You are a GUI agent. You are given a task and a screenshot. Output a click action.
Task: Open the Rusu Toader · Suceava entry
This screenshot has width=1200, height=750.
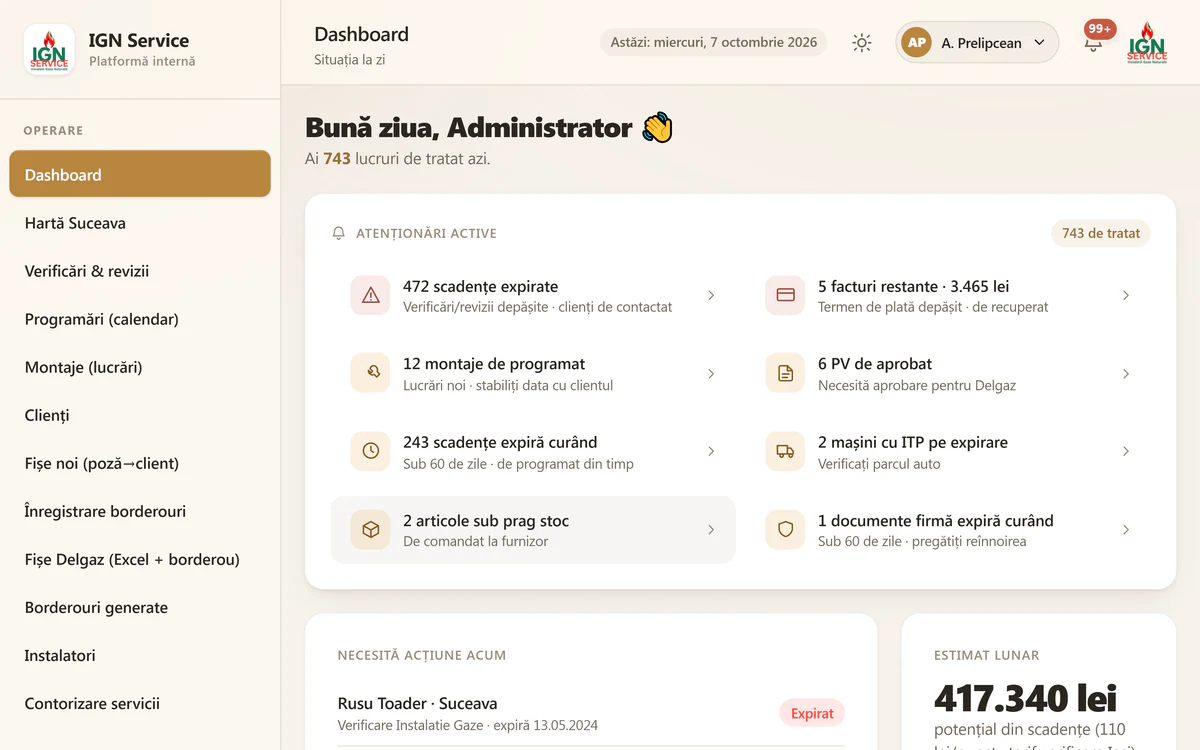[591, 713]
